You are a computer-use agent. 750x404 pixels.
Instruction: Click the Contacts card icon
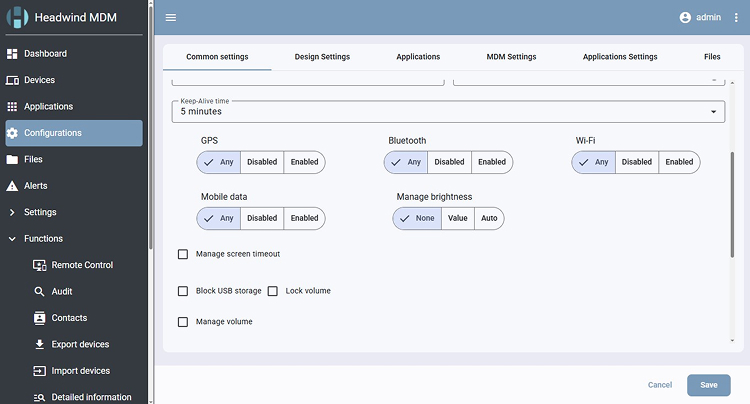[39, 318]
